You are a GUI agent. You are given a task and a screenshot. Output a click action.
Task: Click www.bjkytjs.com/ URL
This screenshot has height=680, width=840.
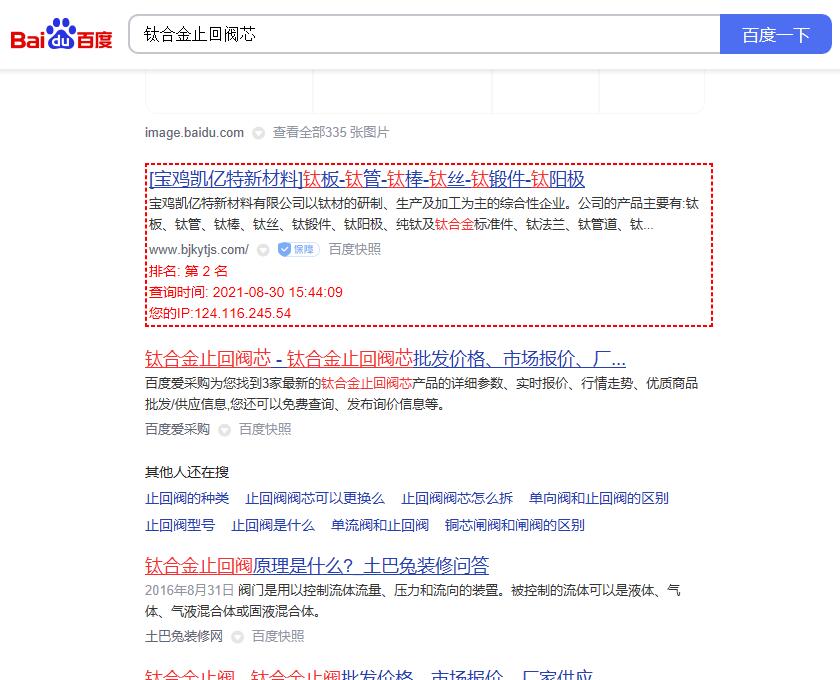(x=198, y=250)
